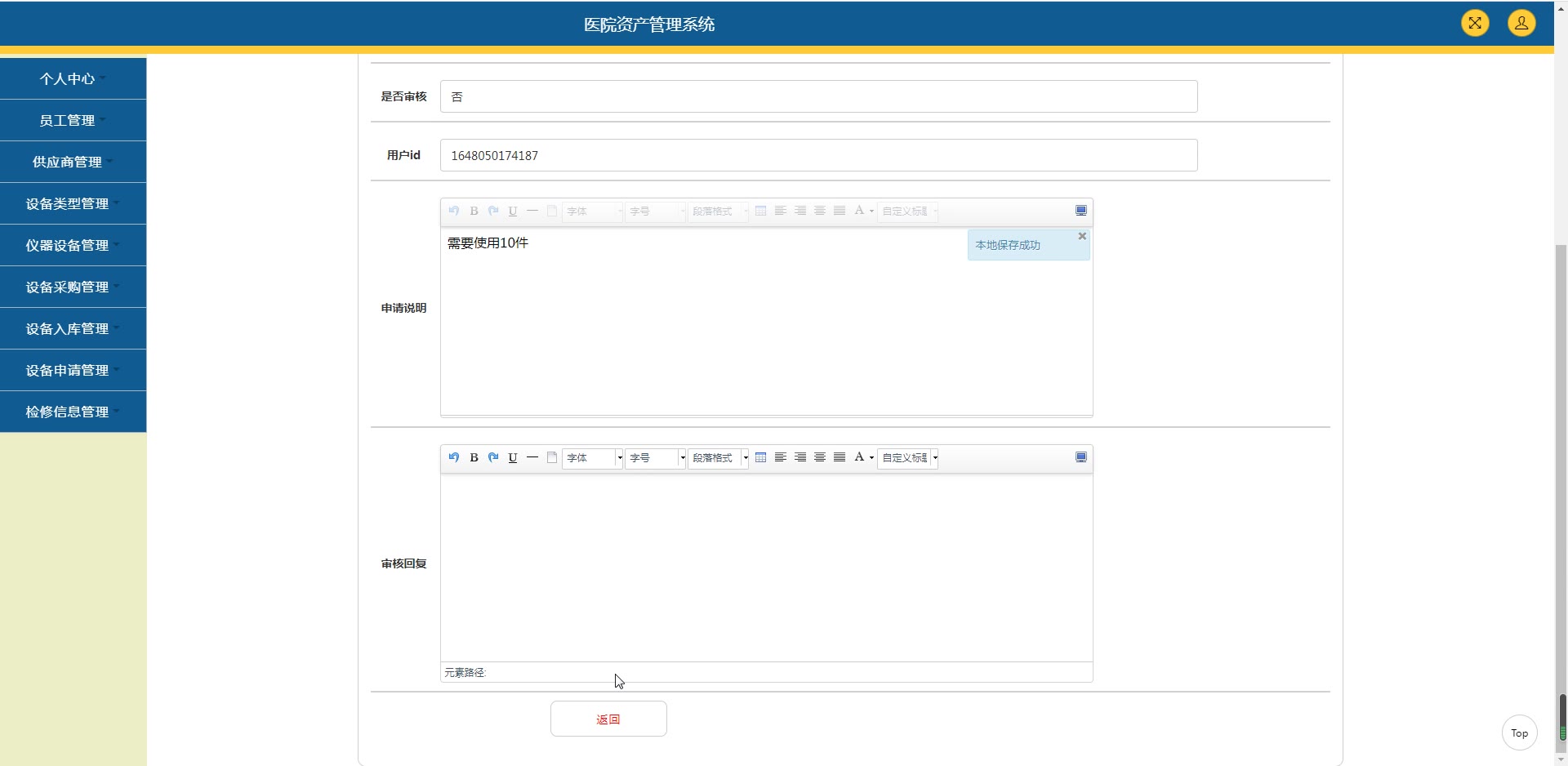The height and width of the screenshot is (766, 1568).
Task: Open the 仪器设备管理 sidebar menu
Action: 73,245
